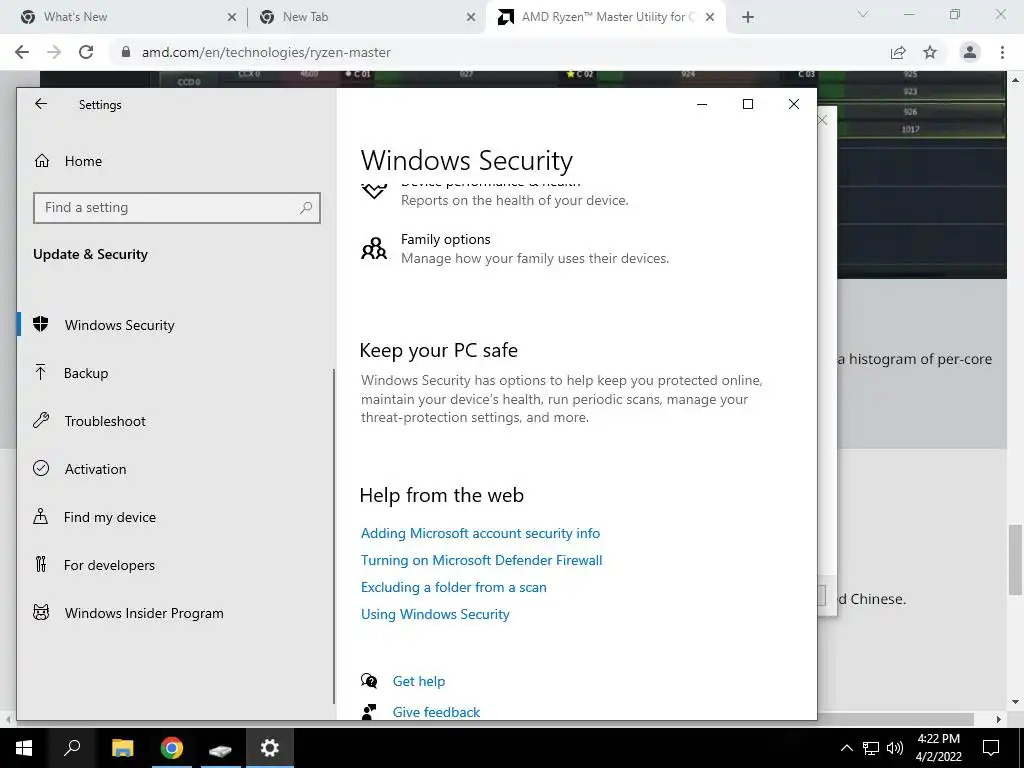Maximize the Settings window
This screenshot has width=1024, height=768.
point(748,104)
